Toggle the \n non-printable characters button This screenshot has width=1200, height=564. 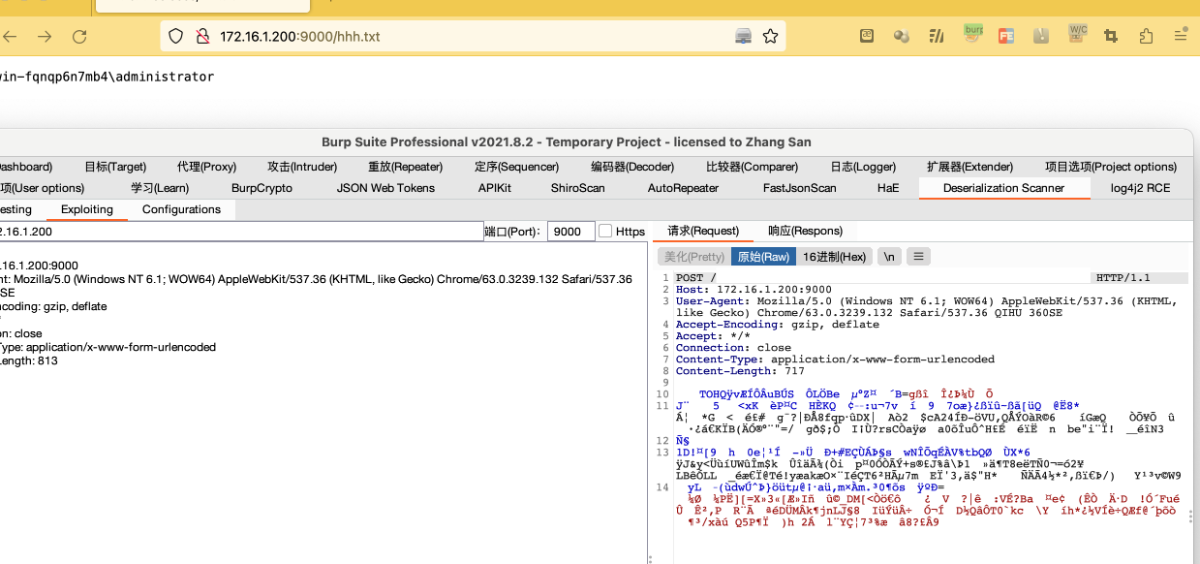(x=888, y=257)
